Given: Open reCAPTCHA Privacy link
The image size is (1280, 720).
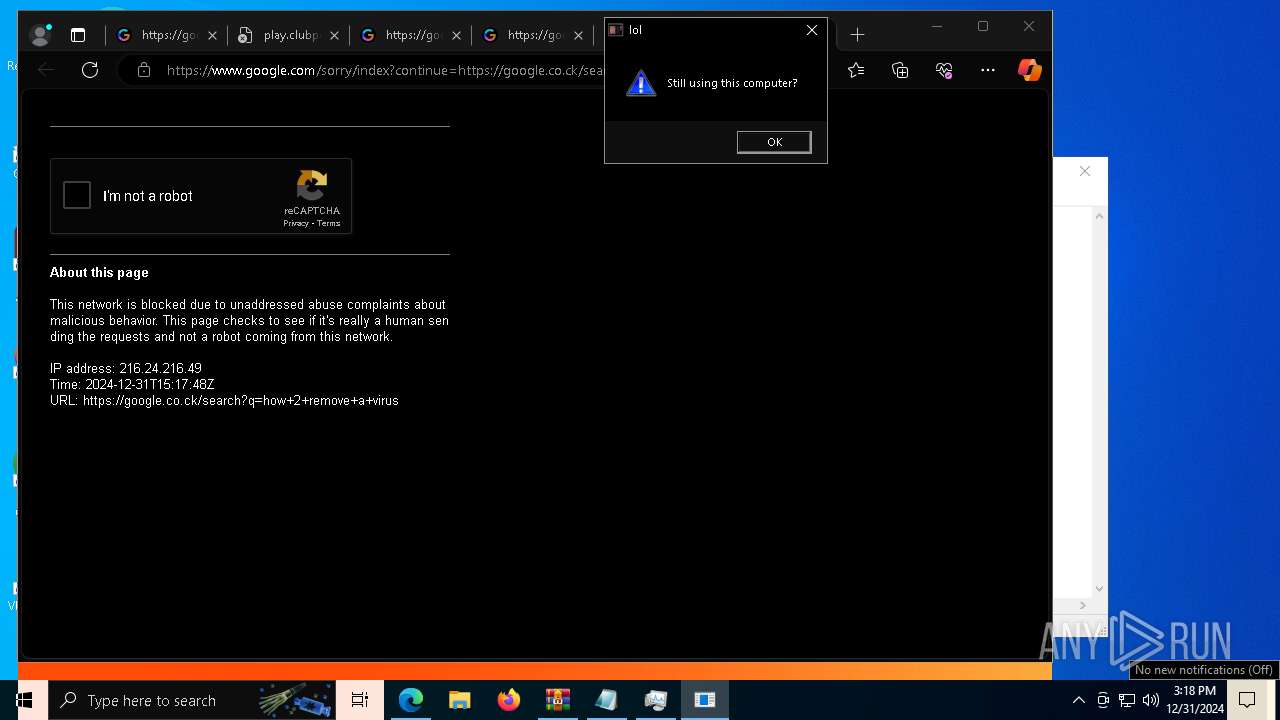Looking at the screenshot, I should 295,224.
